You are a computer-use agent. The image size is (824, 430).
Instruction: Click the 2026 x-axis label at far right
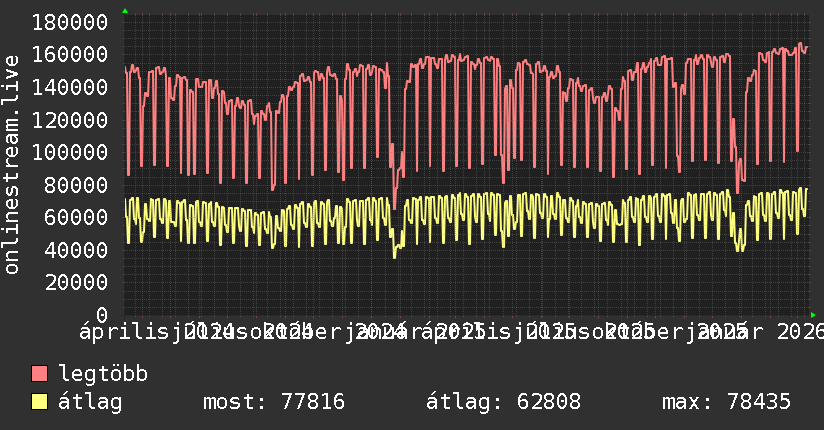coord(800,332)
